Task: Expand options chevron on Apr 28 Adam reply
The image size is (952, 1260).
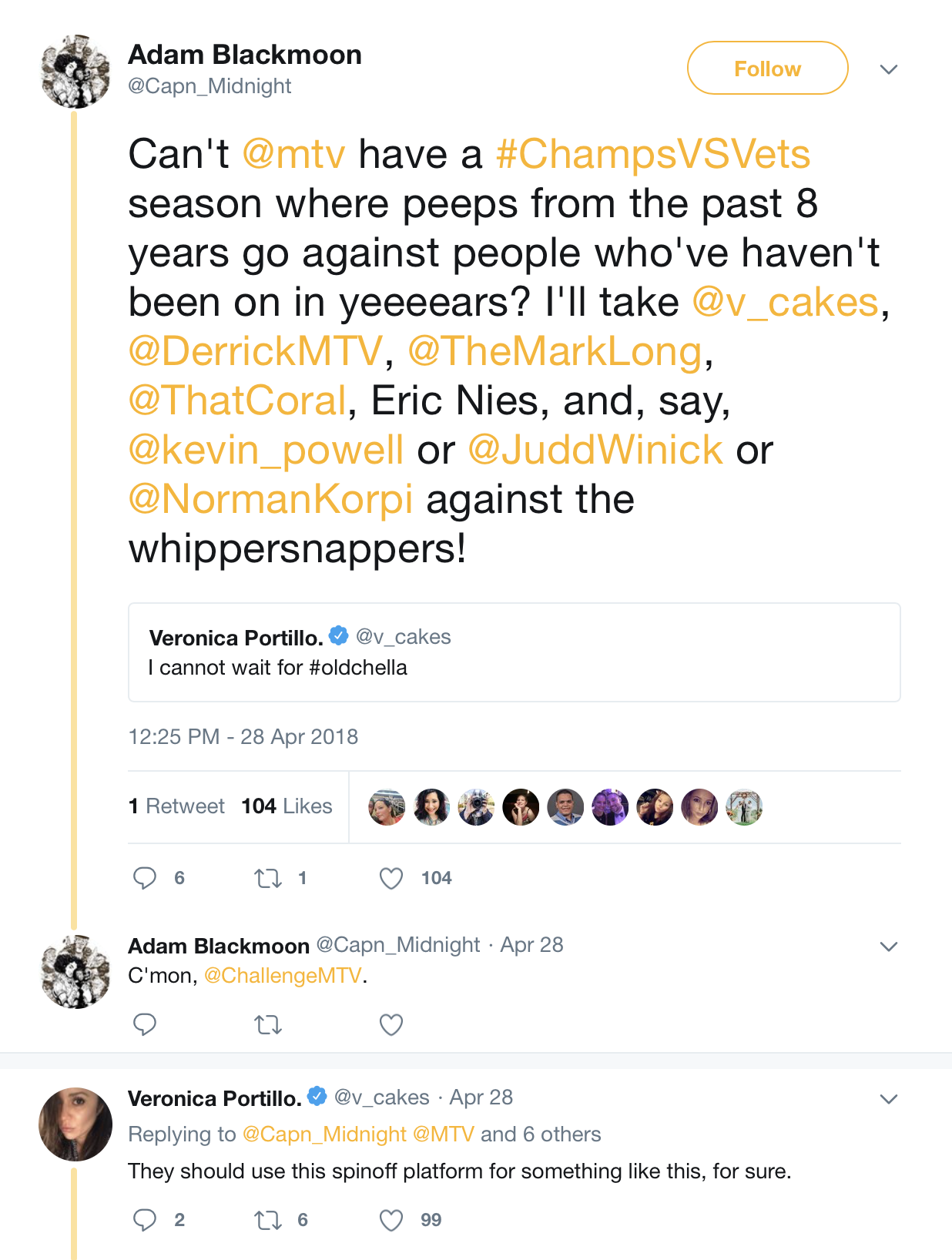Action: (889, 947)
